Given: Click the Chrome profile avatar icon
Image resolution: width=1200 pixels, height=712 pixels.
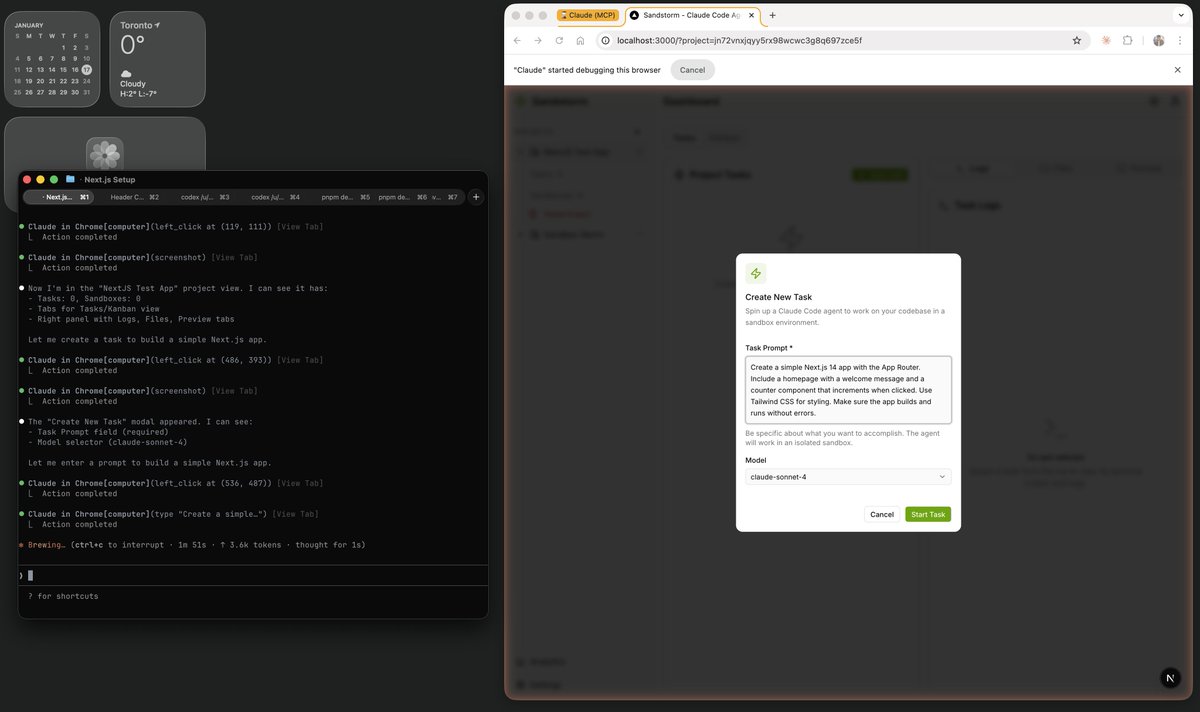Looking at the screenshot, I should (x=1158, y=41).
